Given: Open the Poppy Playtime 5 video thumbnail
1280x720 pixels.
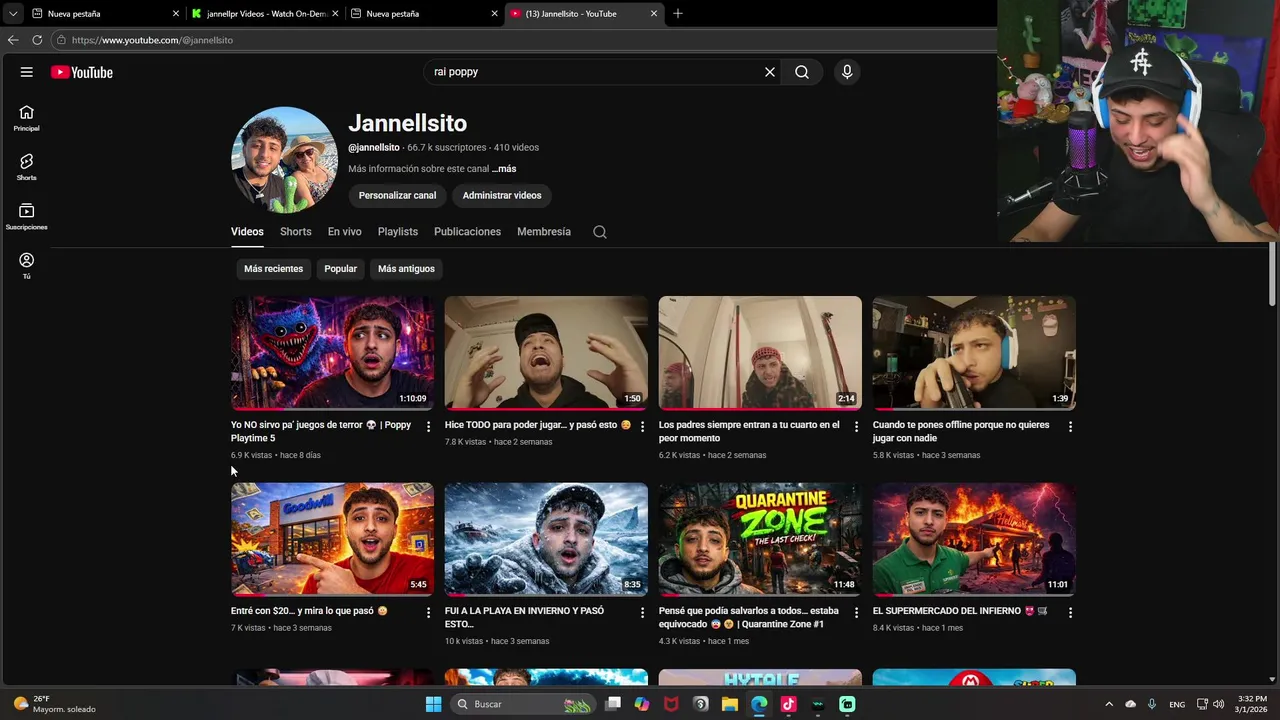Looking at the screenshot, I should pyautogui.click(x=332, y=353).
